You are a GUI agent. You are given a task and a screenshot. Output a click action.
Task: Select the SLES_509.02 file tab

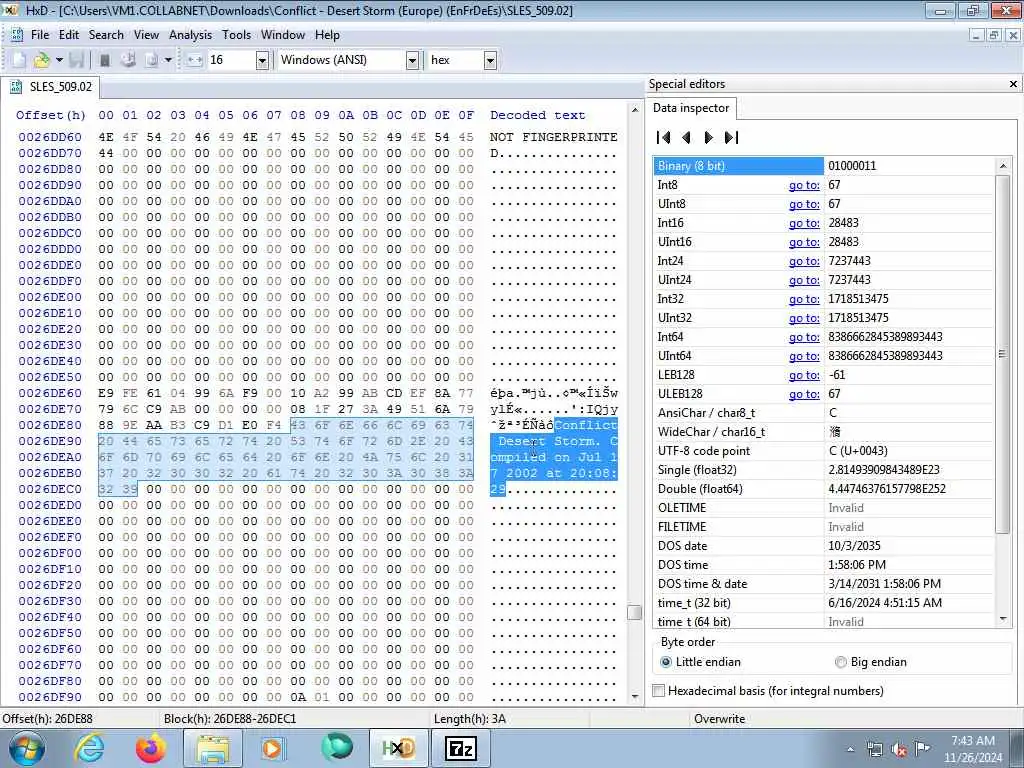(x=50, y=87)
